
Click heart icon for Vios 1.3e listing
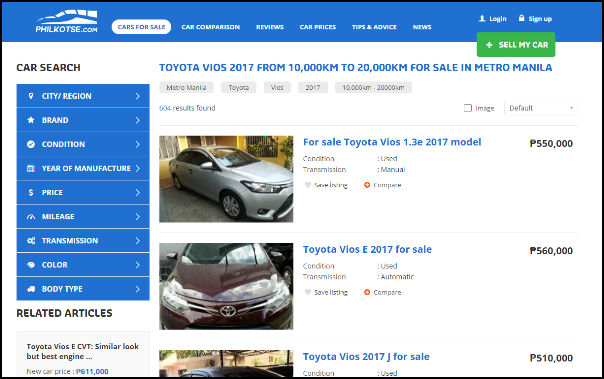(307, 185)
